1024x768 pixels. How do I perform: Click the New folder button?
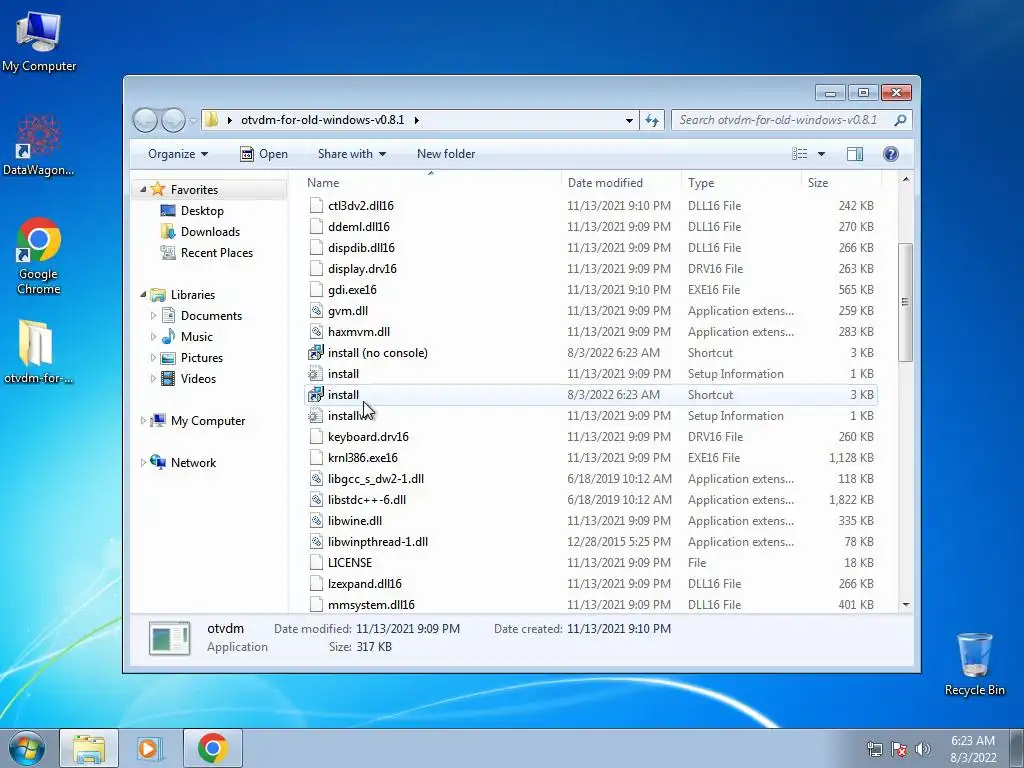(x=446, y=154)
